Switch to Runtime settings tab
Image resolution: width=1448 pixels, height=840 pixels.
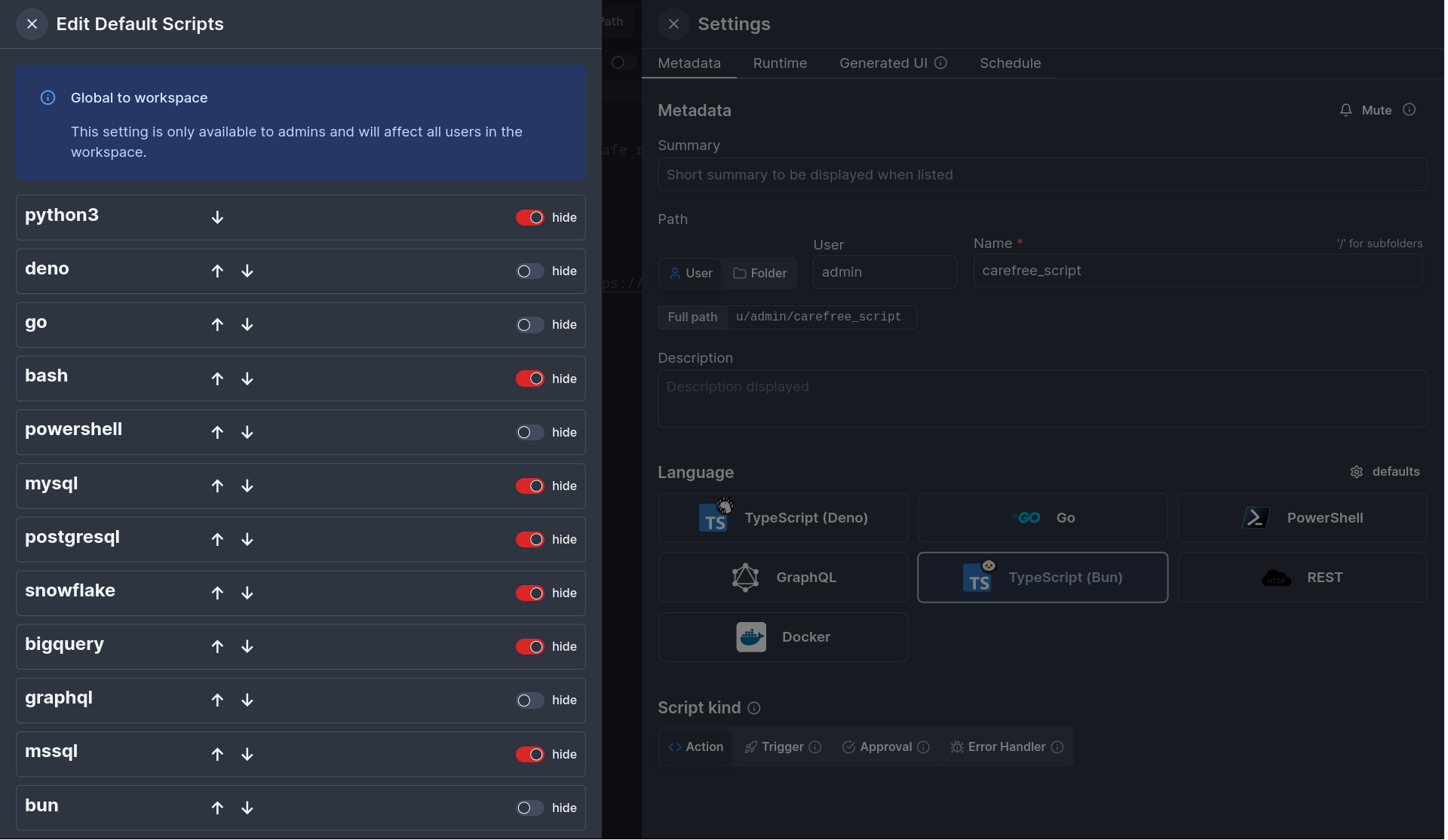(780, 63)
